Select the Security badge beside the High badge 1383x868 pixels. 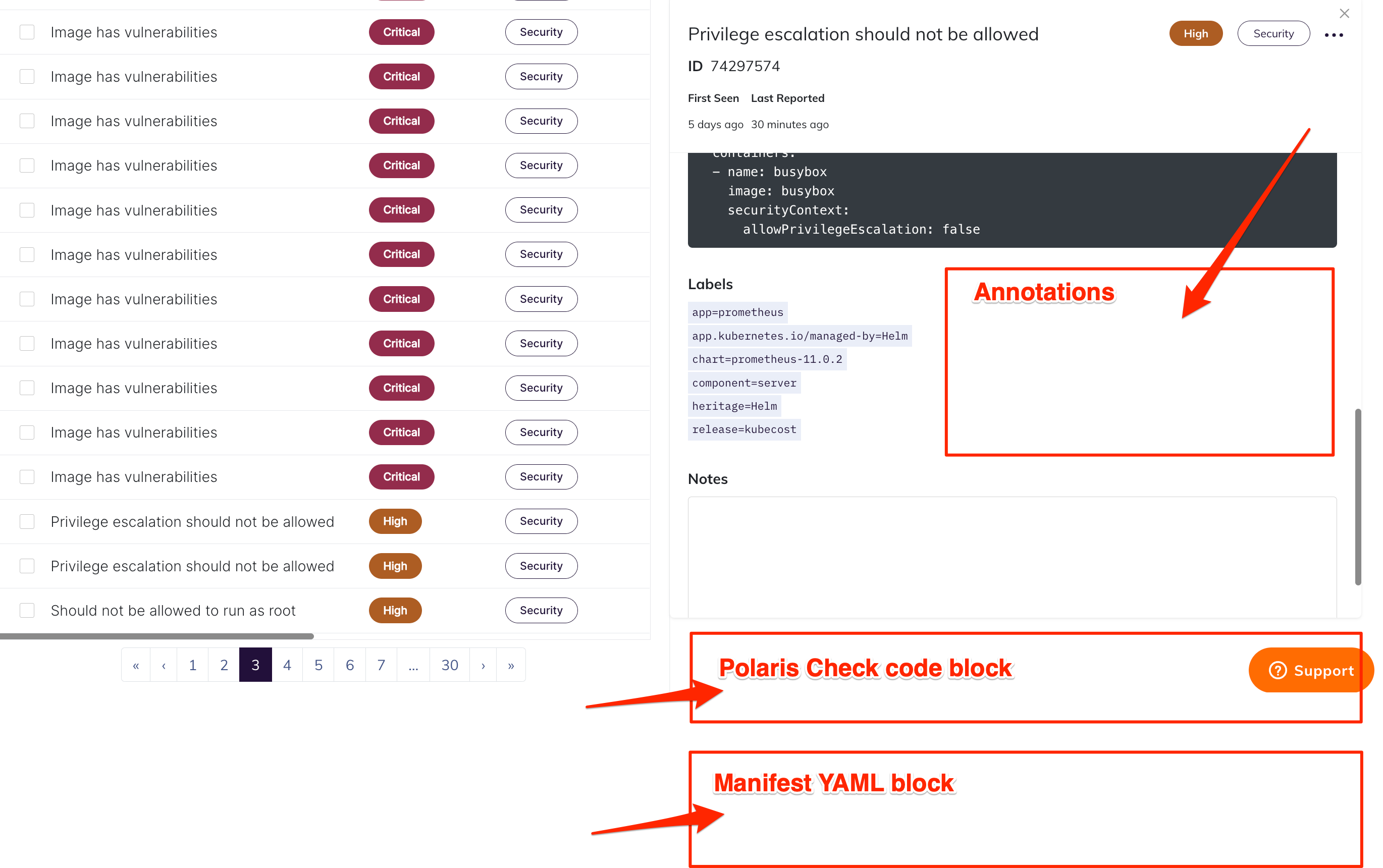[1273, 33]
